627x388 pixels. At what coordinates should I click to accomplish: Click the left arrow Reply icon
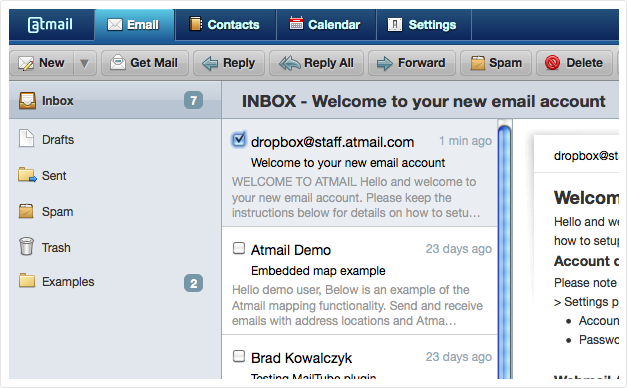[210, 63]
